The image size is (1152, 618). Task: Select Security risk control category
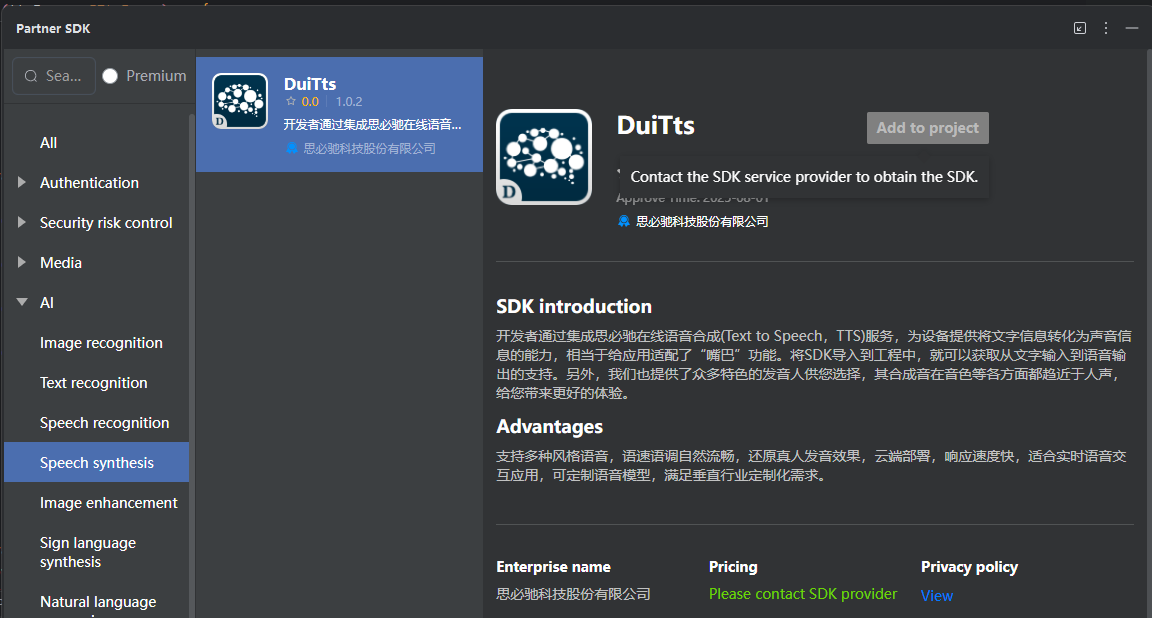click(x=106, y=223)
